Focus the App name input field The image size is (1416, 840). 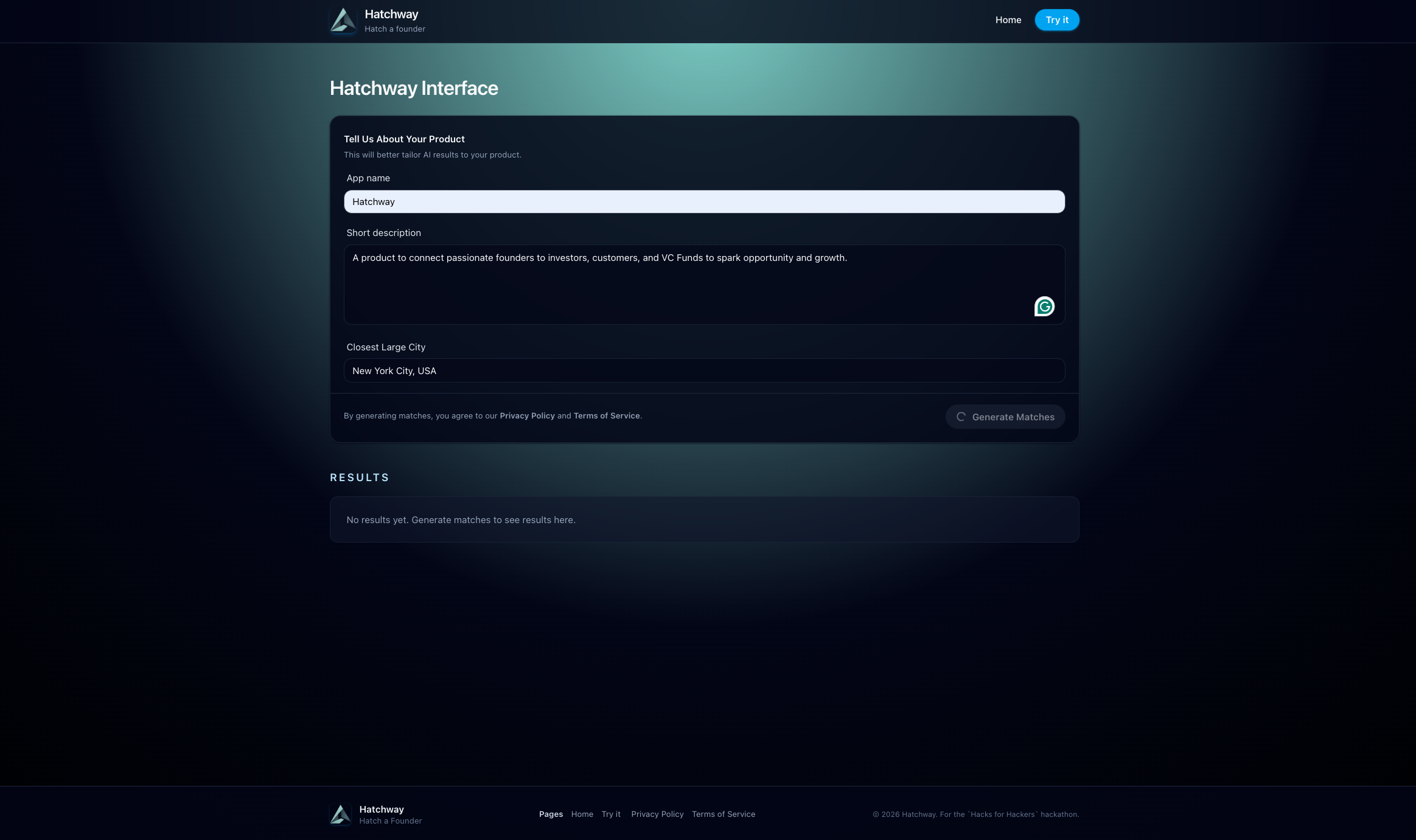point(704,202)
